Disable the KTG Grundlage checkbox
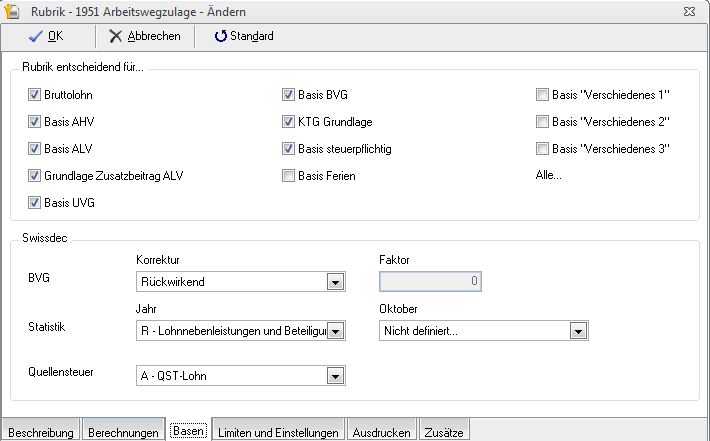The height and width of the screenshot is (441, 710). pos(289,122)
